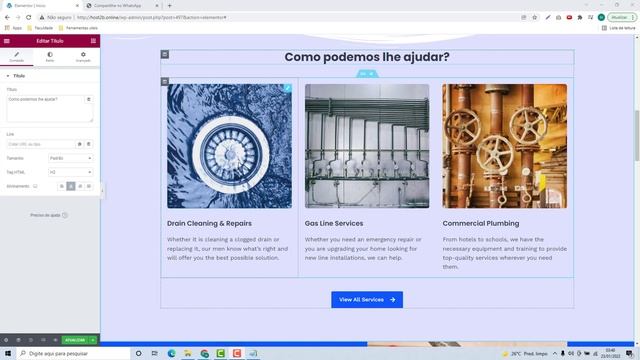The image size is (640, 360).
Task: Select the drain cleaning image
Action: point(229,146)
